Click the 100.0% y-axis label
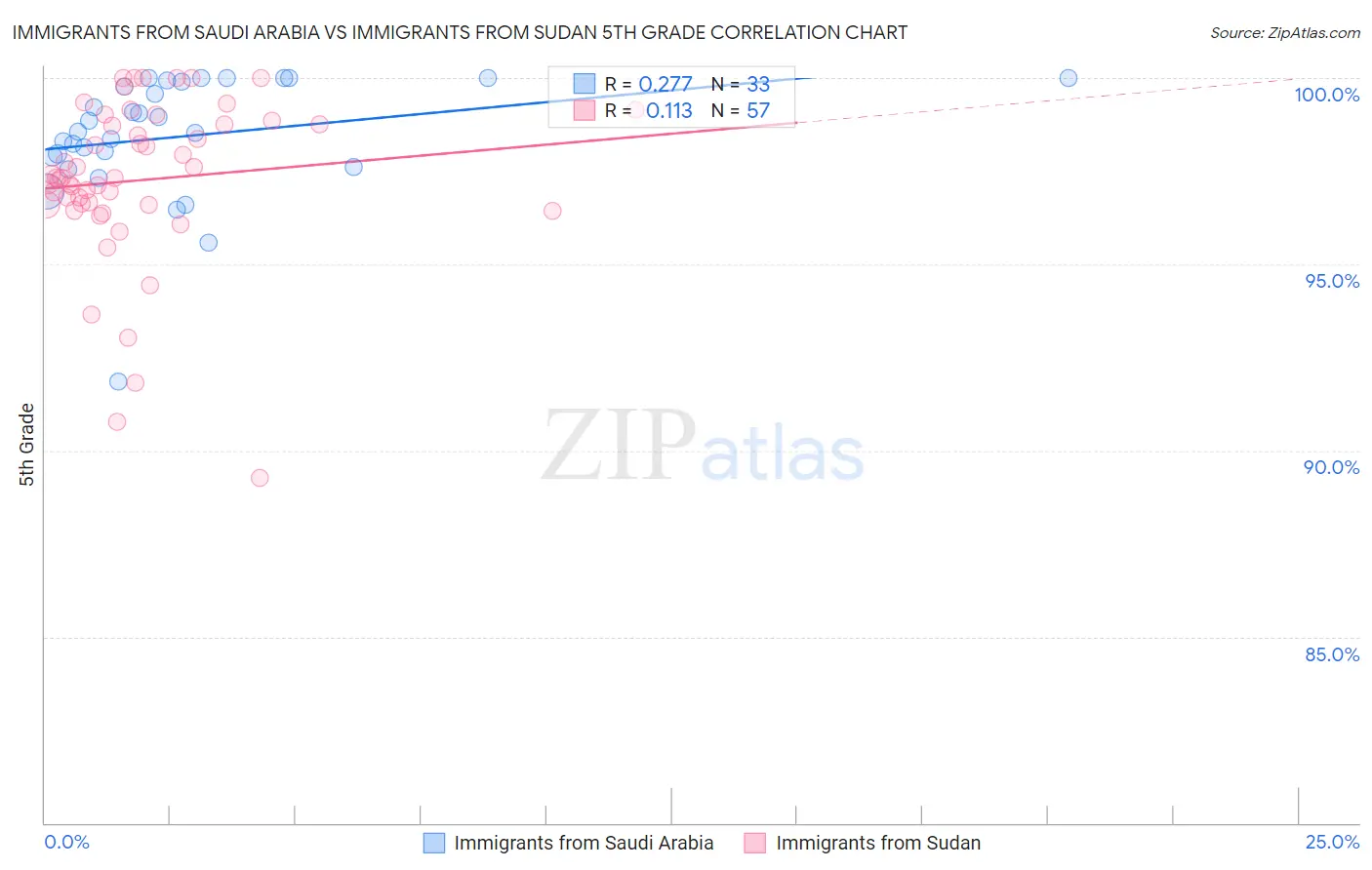The height and width of the screenshot is (870, 1372). 1327,95
